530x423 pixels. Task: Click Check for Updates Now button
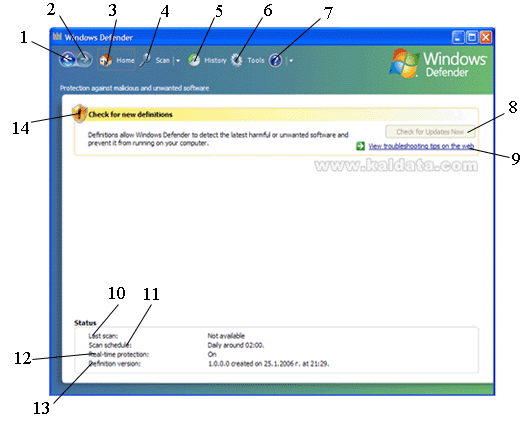click(430, 132)
